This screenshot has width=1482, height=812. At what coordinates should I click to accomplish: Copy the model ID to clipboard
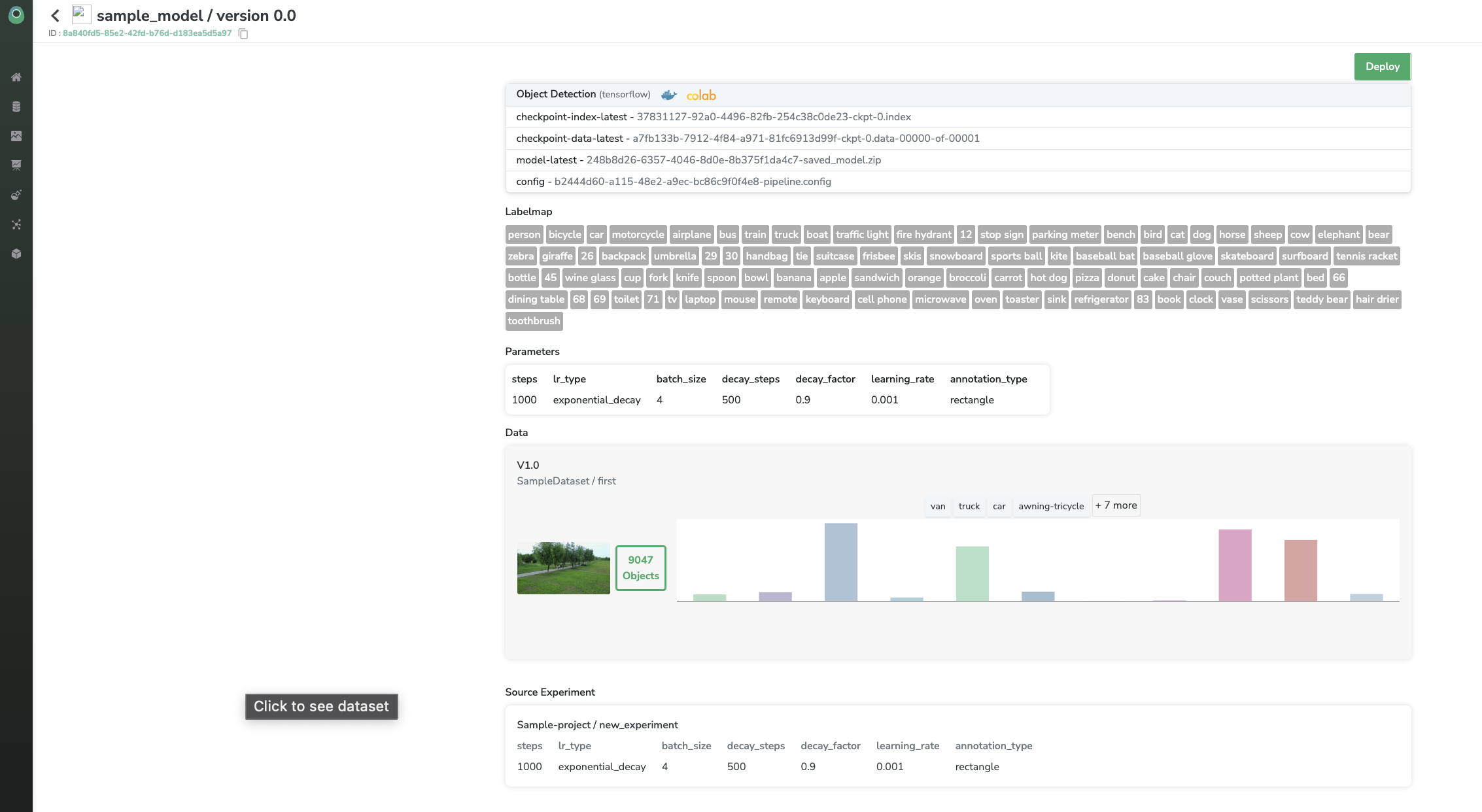243,34
